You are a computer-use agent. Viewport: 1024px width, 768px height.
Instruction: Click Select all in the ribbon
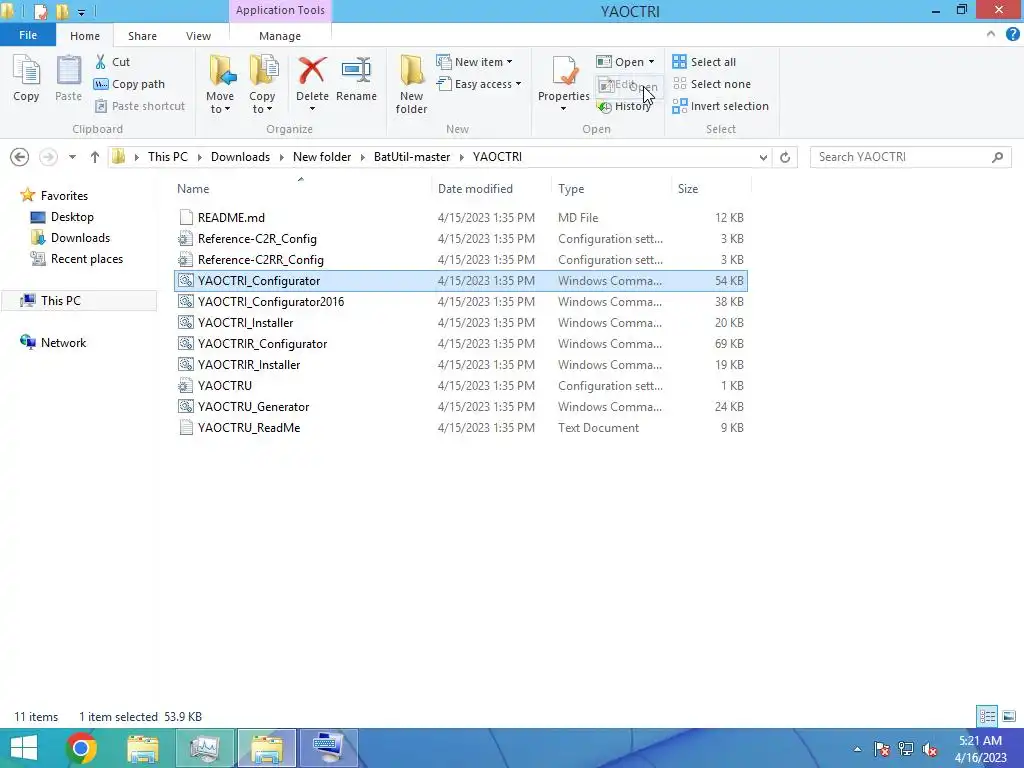[704, 62]
